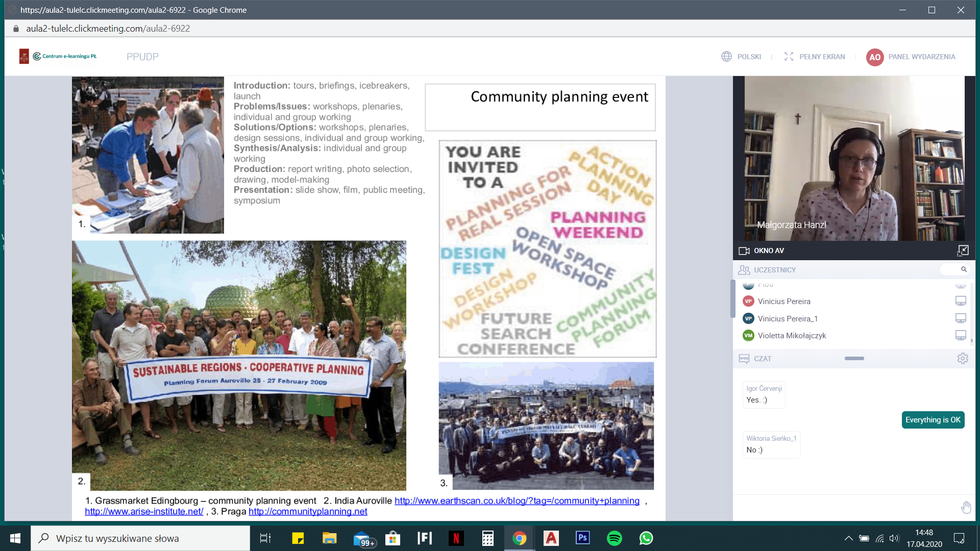The width and height of the screenshot is (980, 551).
Task: Switch to Google Chrome on the taskbar
Action: click(x=519, y=539)
